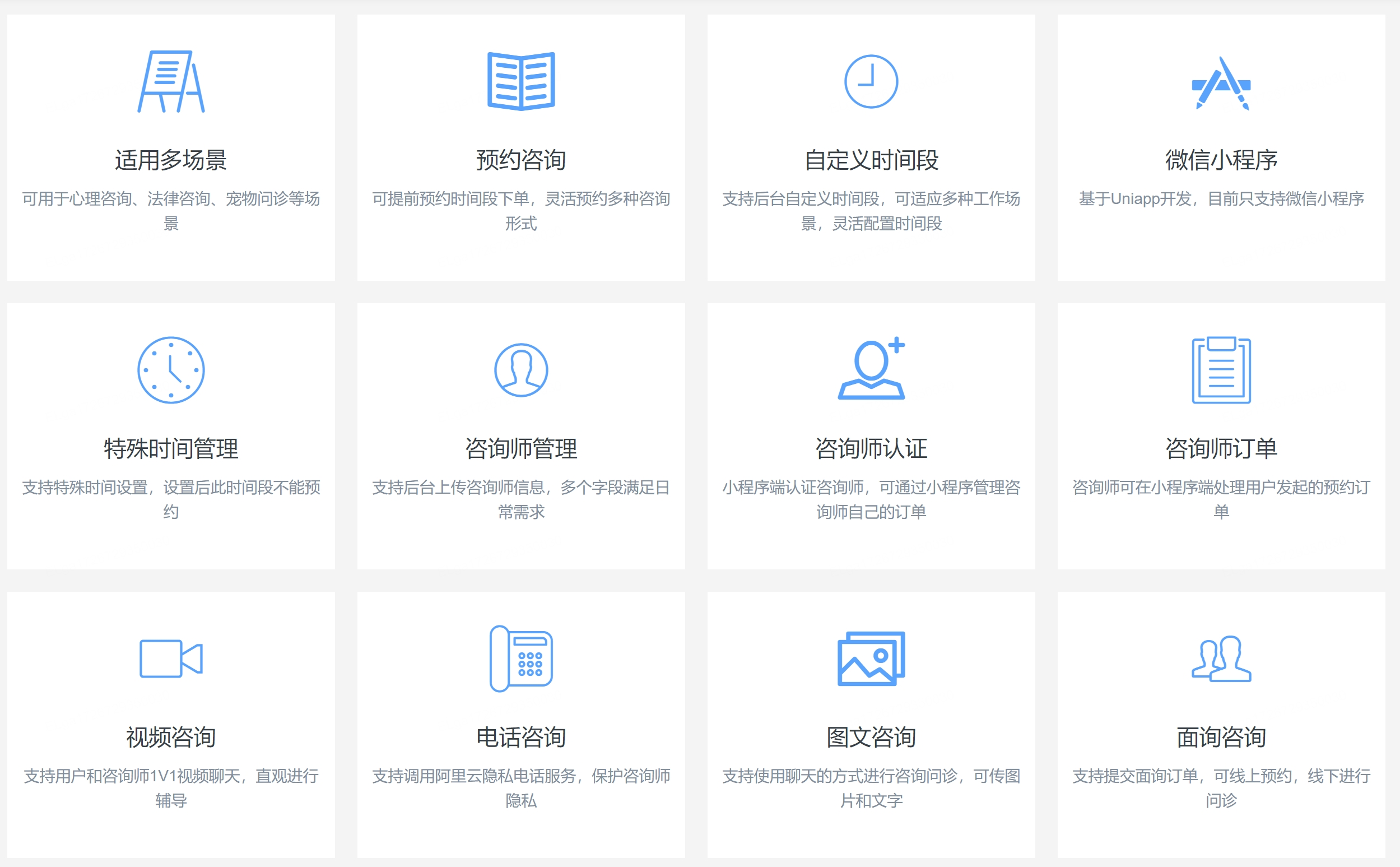
Task: Click the 电话咨询 description about 阿里云隐私电话
Action: pos(521,787)
